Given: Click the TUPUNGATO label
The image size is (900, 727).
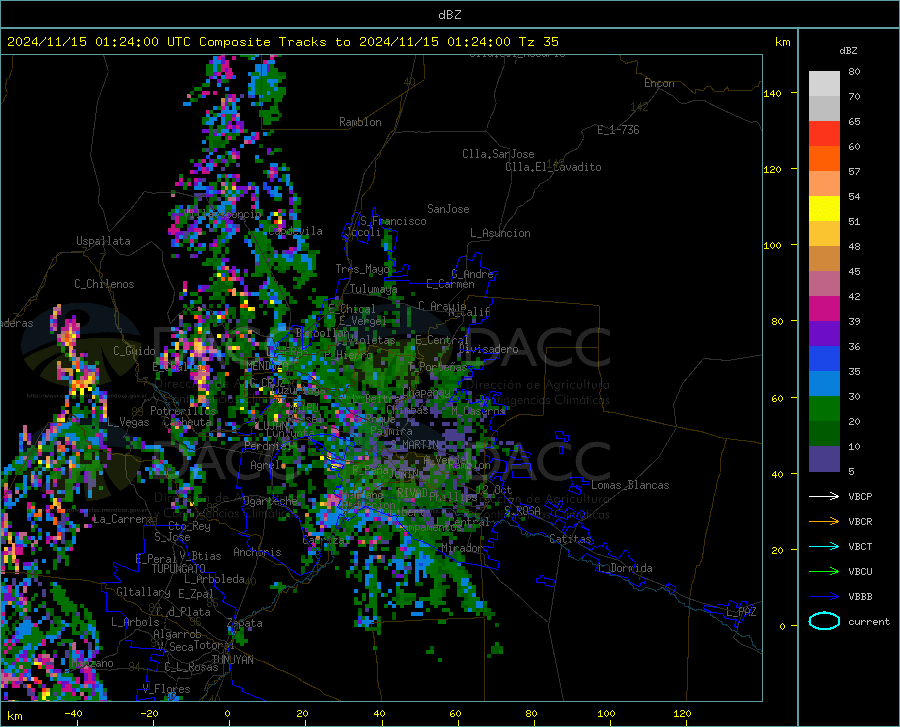Looking at the screenshot, I should (x=179, y=569).
